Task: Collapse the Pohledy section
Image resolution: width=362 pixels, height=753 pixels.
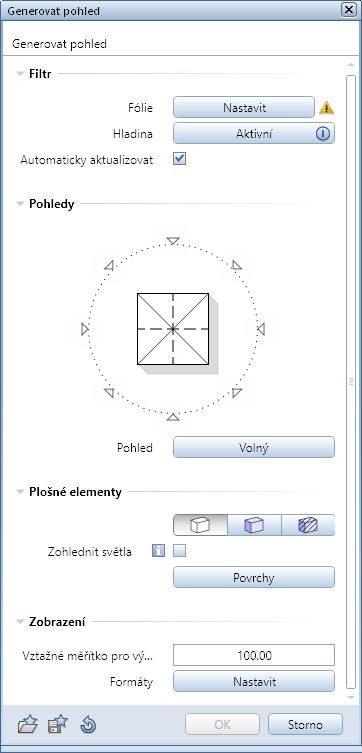Action: click(20, 204)
